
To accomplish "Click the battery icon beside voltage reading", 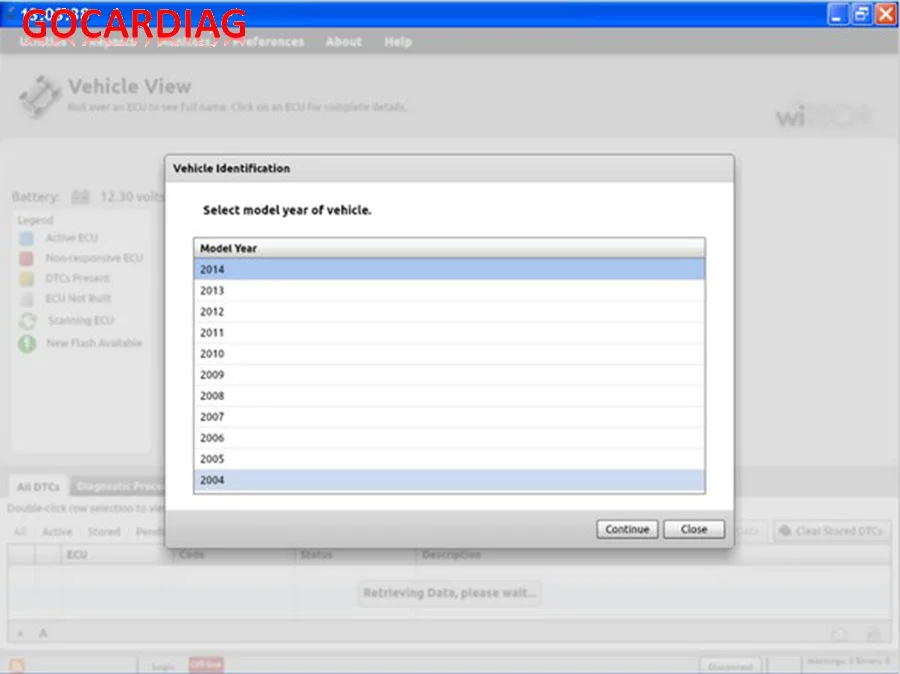I will coord(80,197).
